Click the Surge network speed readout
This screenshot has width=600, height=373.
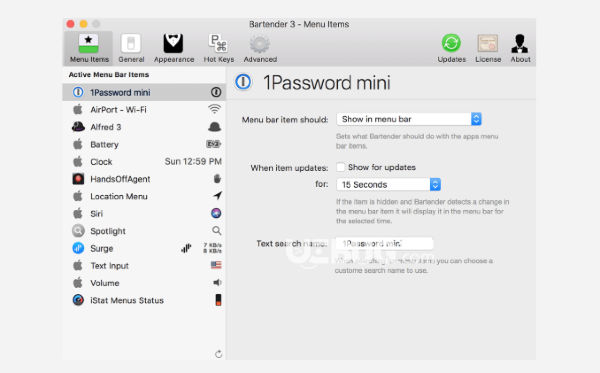(213, 248)
